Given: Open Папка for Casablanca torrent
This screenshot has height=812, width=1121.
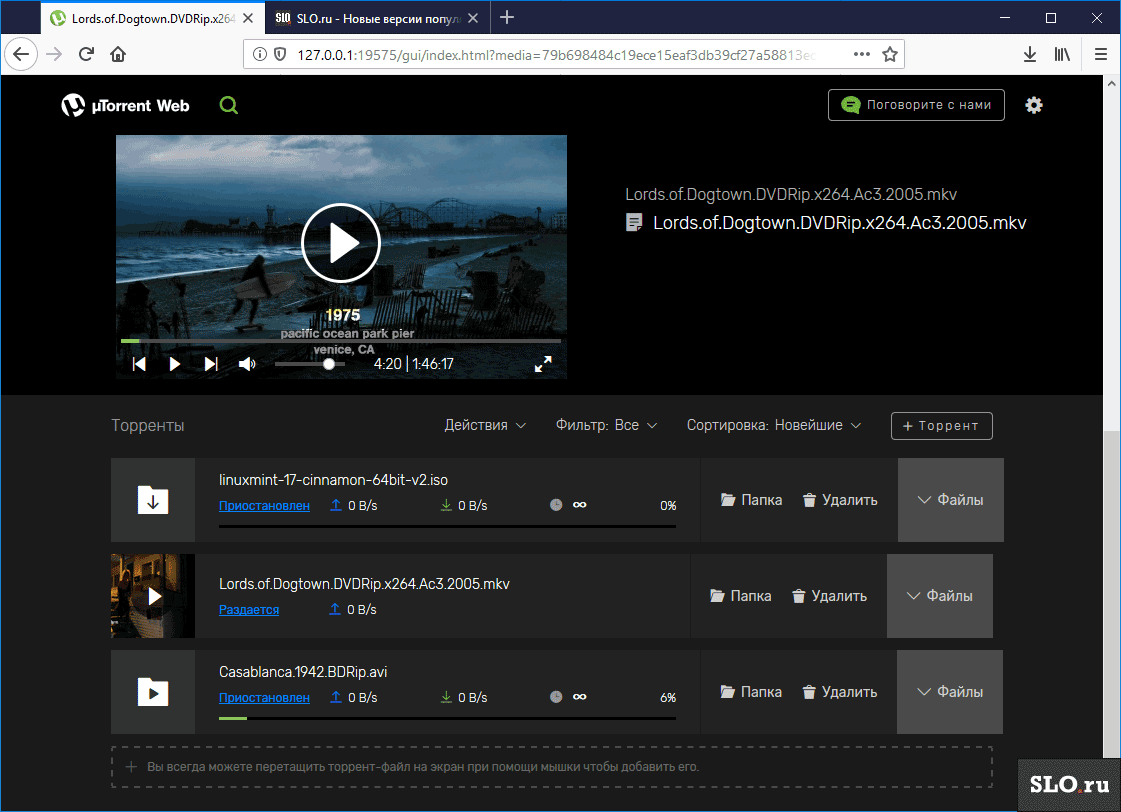Looking at the screenshot, I should (751, 692).
